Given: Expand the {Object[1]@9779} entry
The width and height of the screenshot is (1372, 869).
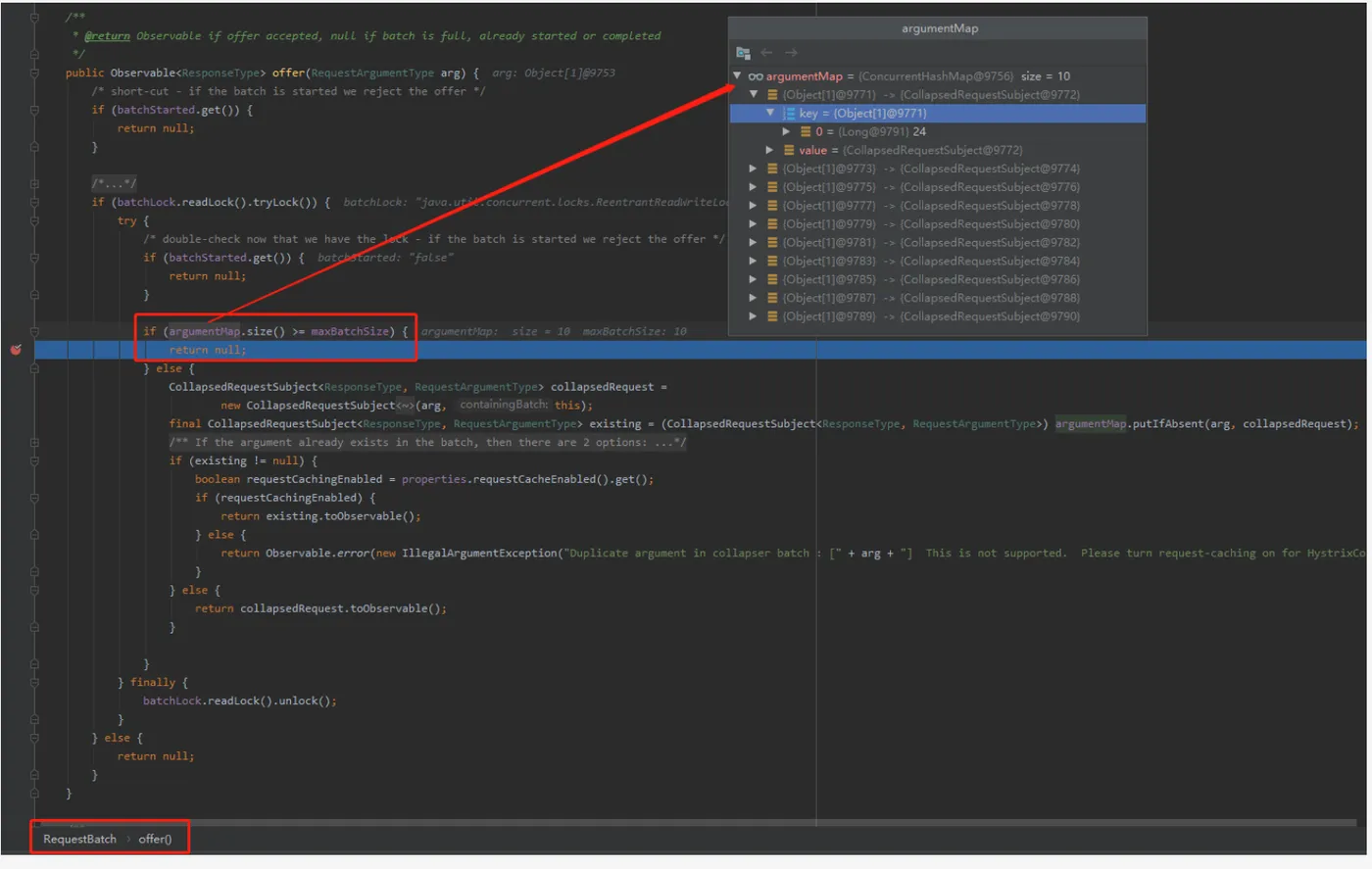Looking at the screenshot, I should (753, 224).
